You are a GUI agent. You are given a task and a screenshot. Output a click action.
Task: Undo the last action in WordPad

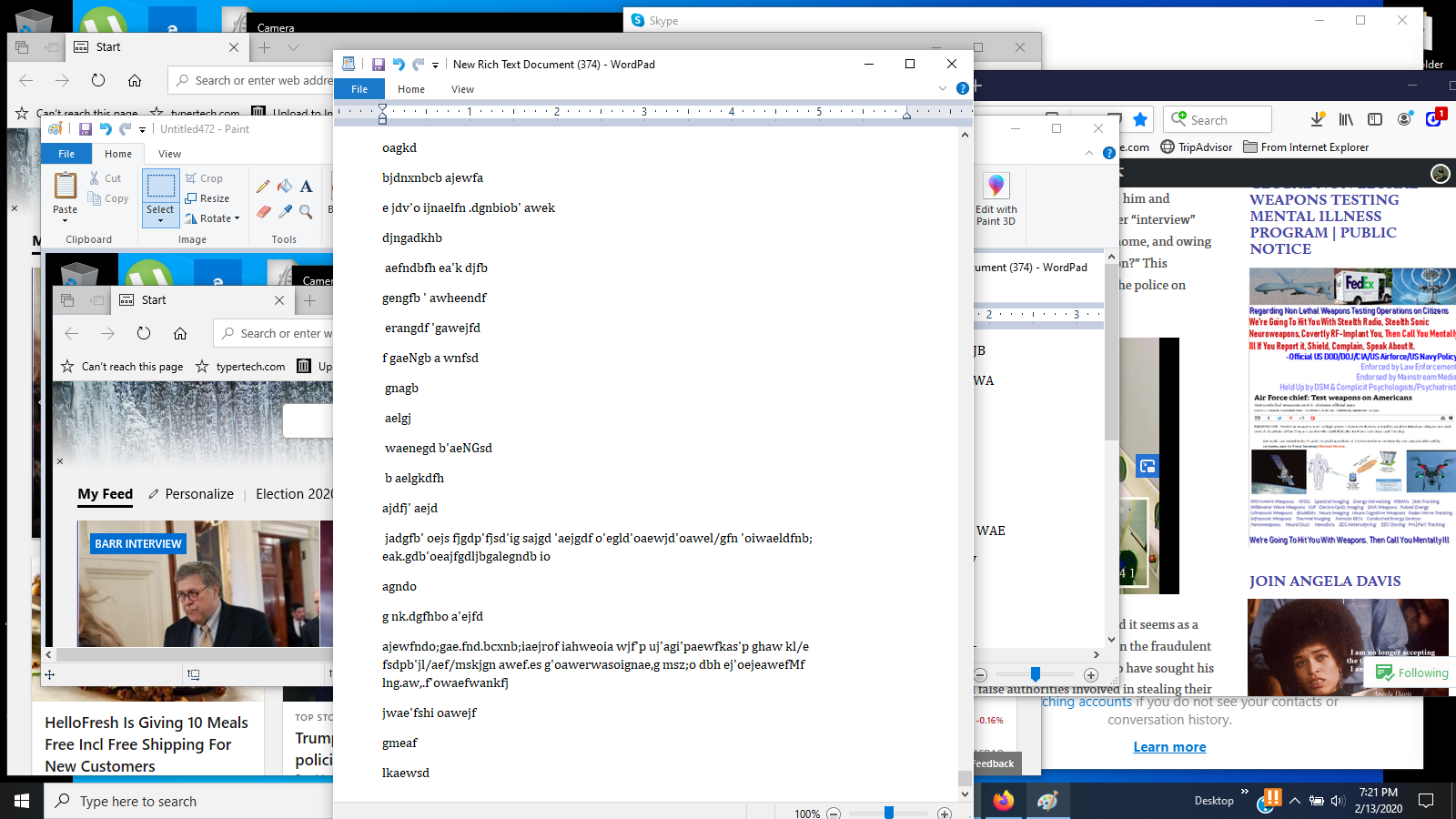[x=399, y=65]
